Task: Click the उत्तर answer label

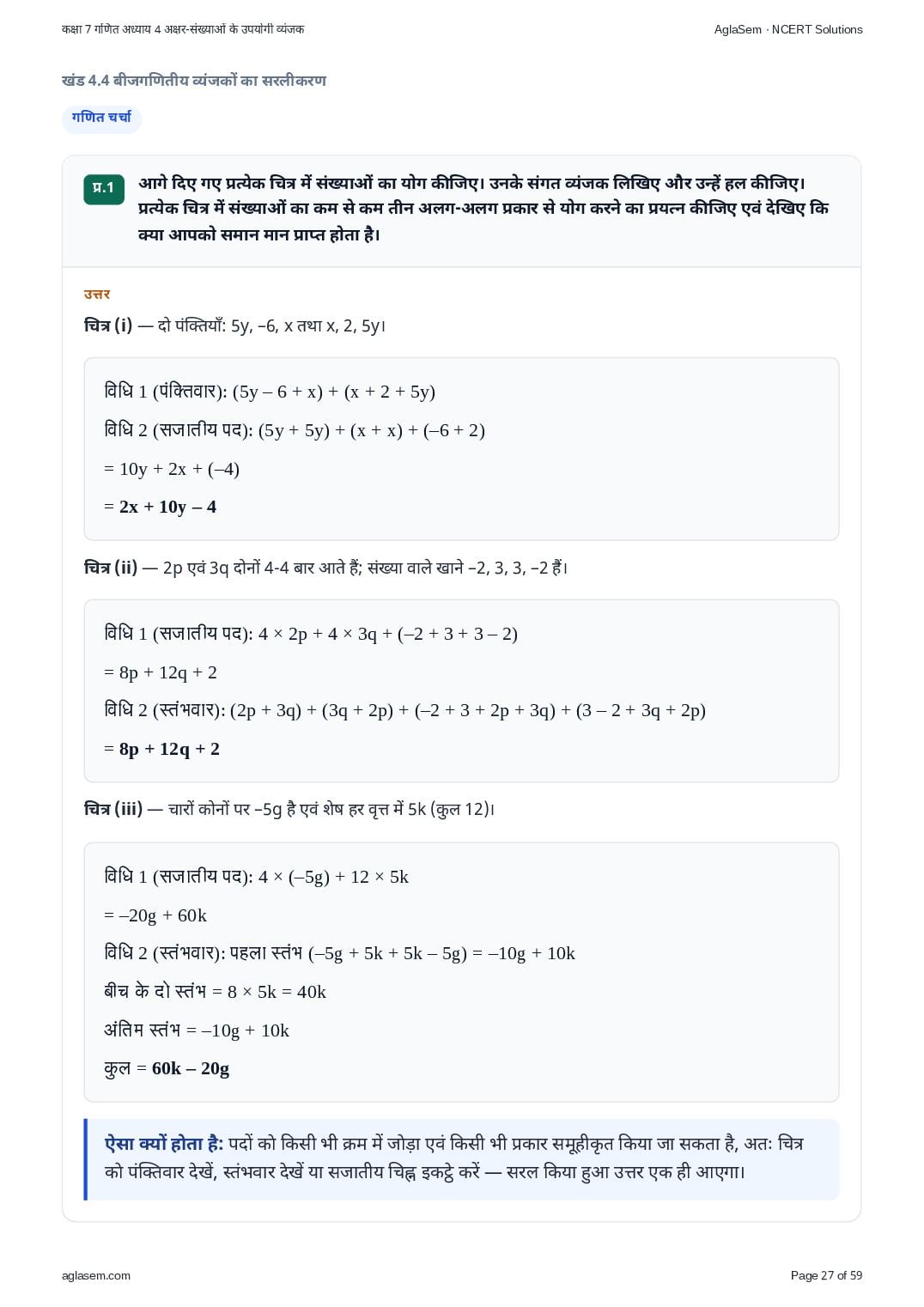Action: 97,294
